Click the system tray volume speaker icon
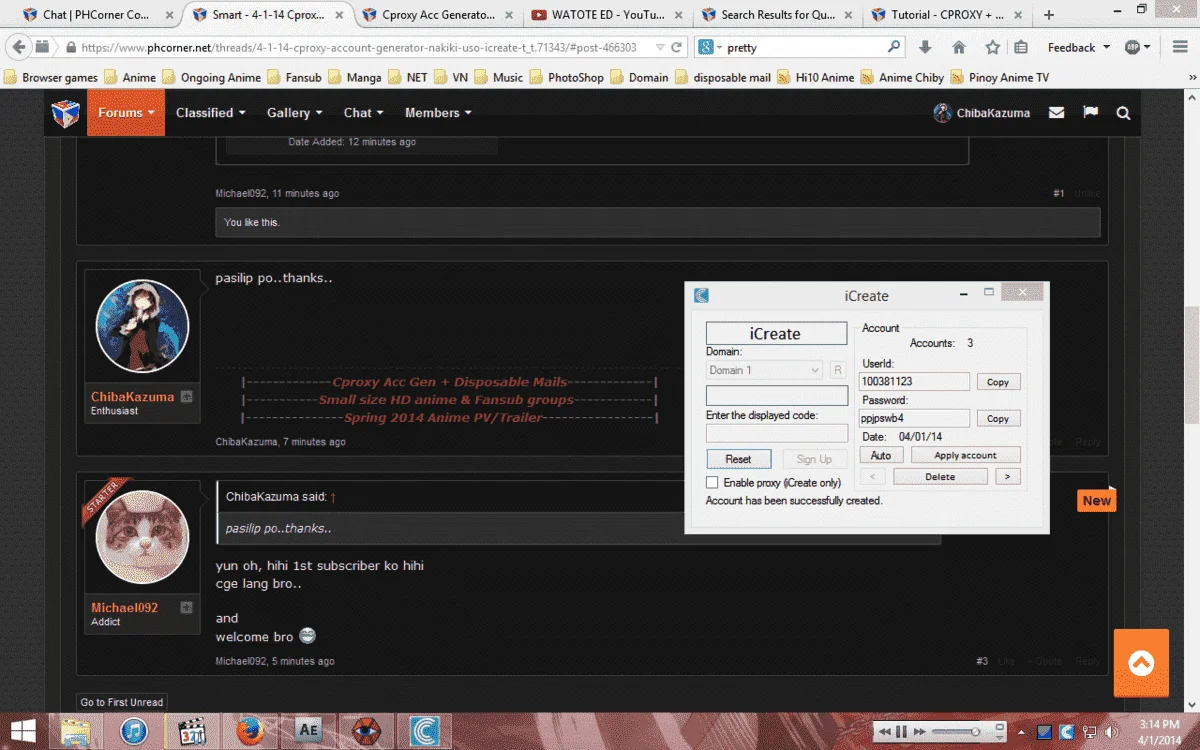Viewport: 1200px width, 750px height. click(1110, 732)
